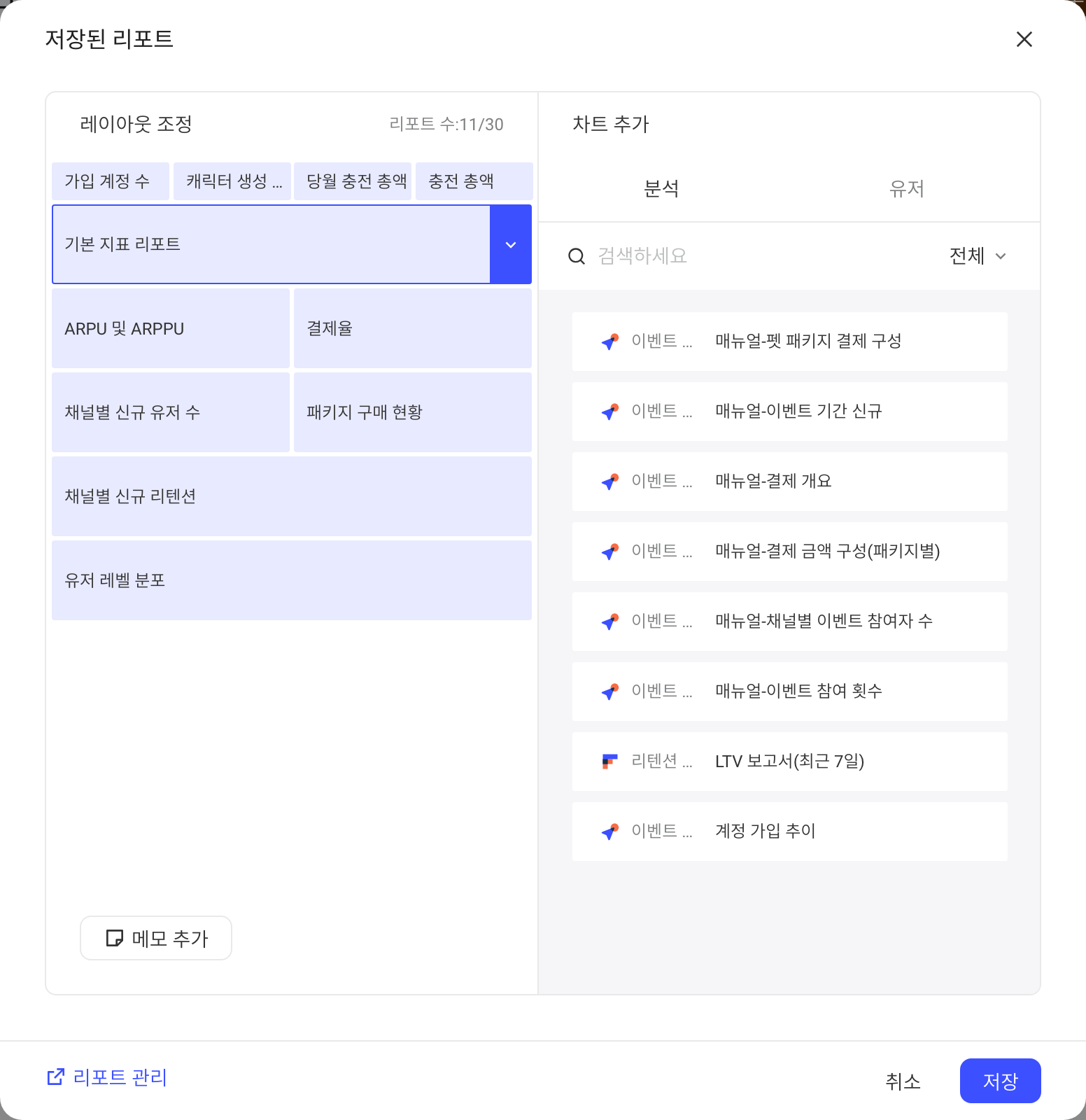The image size is (1086, 1120).
Task: Click the event icon beside 계정 가입 추이
Action: [x=610, y=832]
